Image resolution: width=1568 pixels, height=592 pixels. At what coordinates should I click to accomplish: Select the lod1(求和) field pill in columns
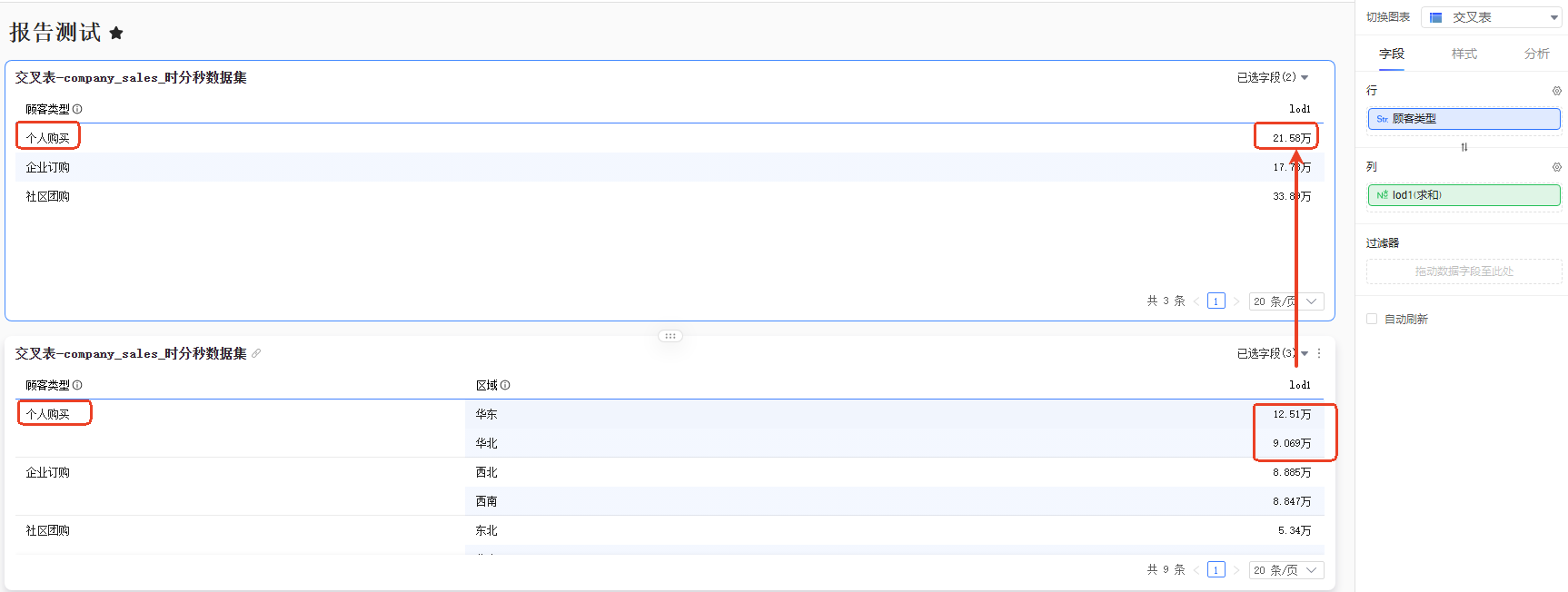1464,195
